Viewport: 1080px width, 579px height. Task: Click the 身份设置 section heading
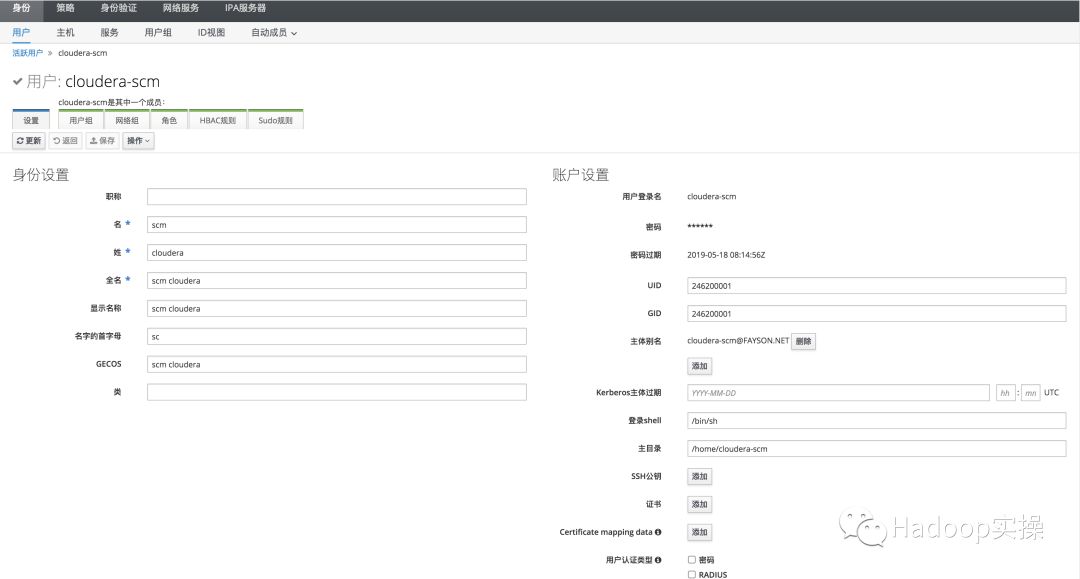[x=41, y=175]
